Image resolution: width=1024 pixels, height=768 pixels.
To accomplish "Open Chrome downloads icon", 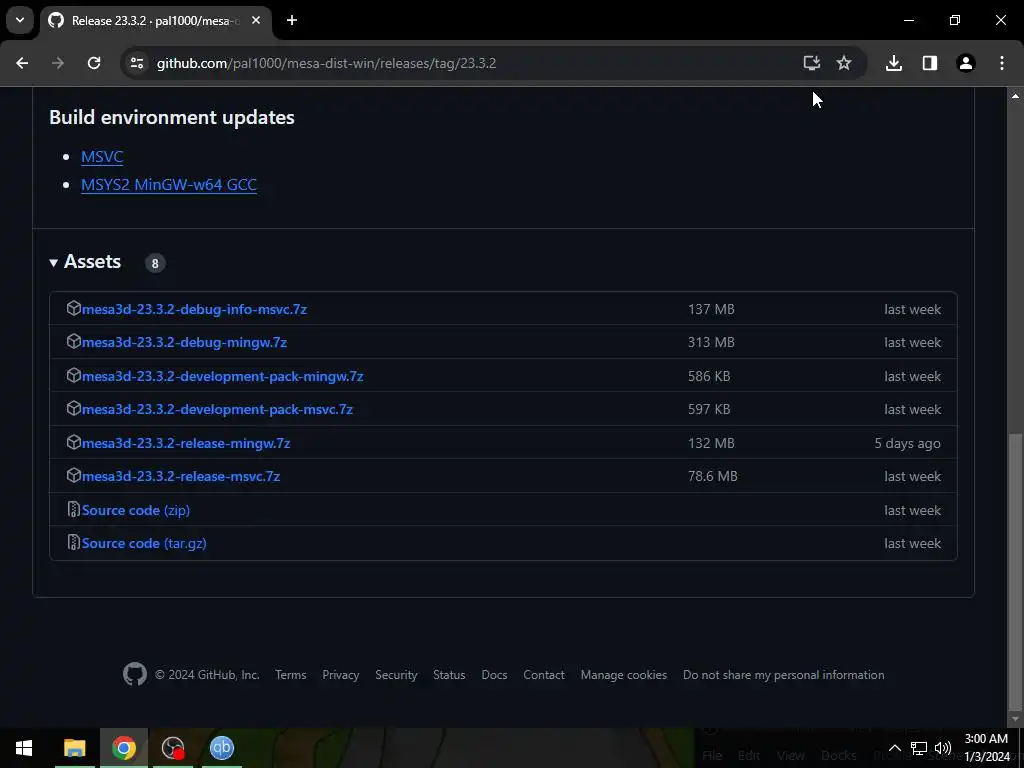I will [894, 63].
